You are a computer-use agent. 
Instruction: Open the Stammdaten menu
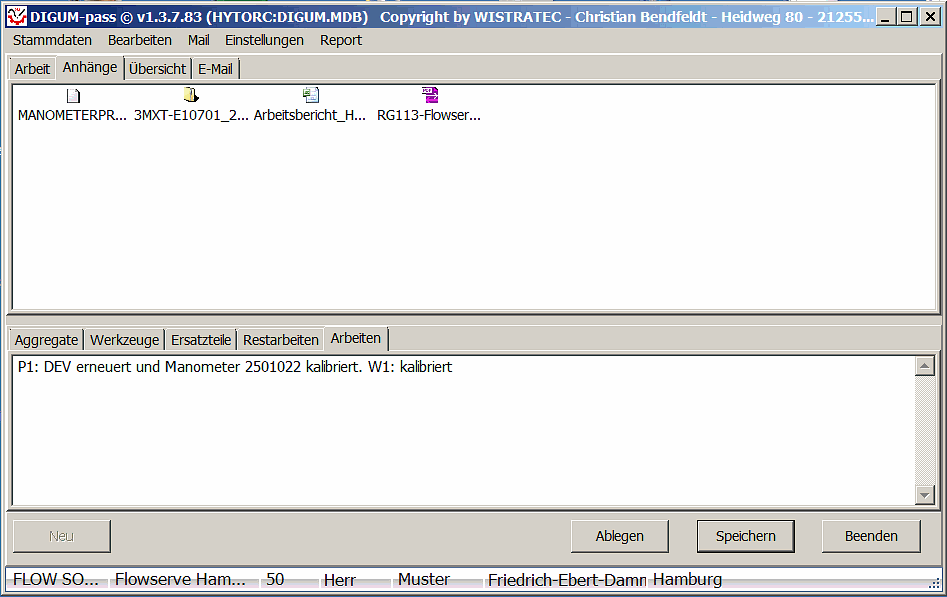pos(52,40)
